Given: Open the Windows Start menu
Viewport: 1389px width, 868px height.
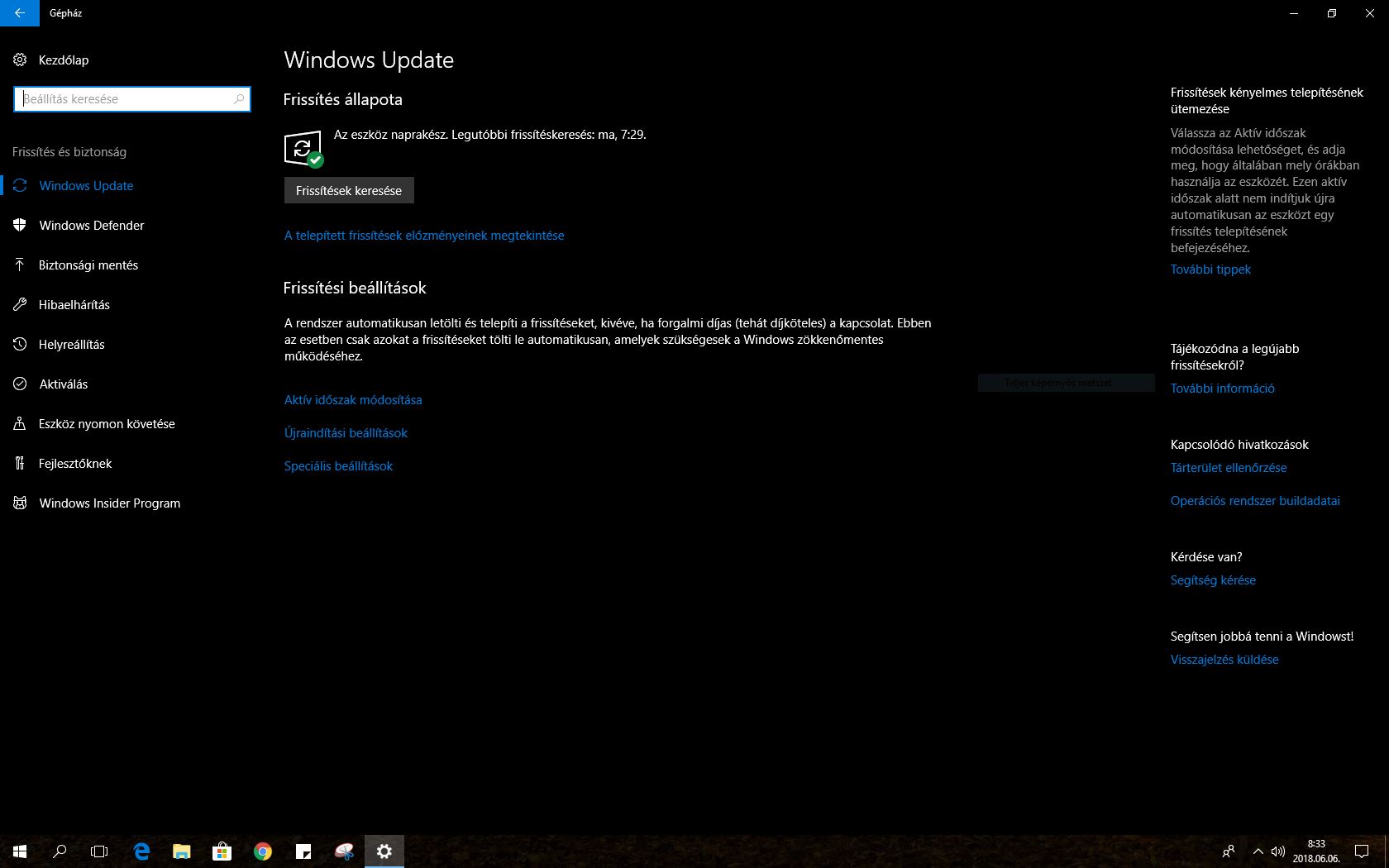Looking at the screenshot, I should point(20,851).
